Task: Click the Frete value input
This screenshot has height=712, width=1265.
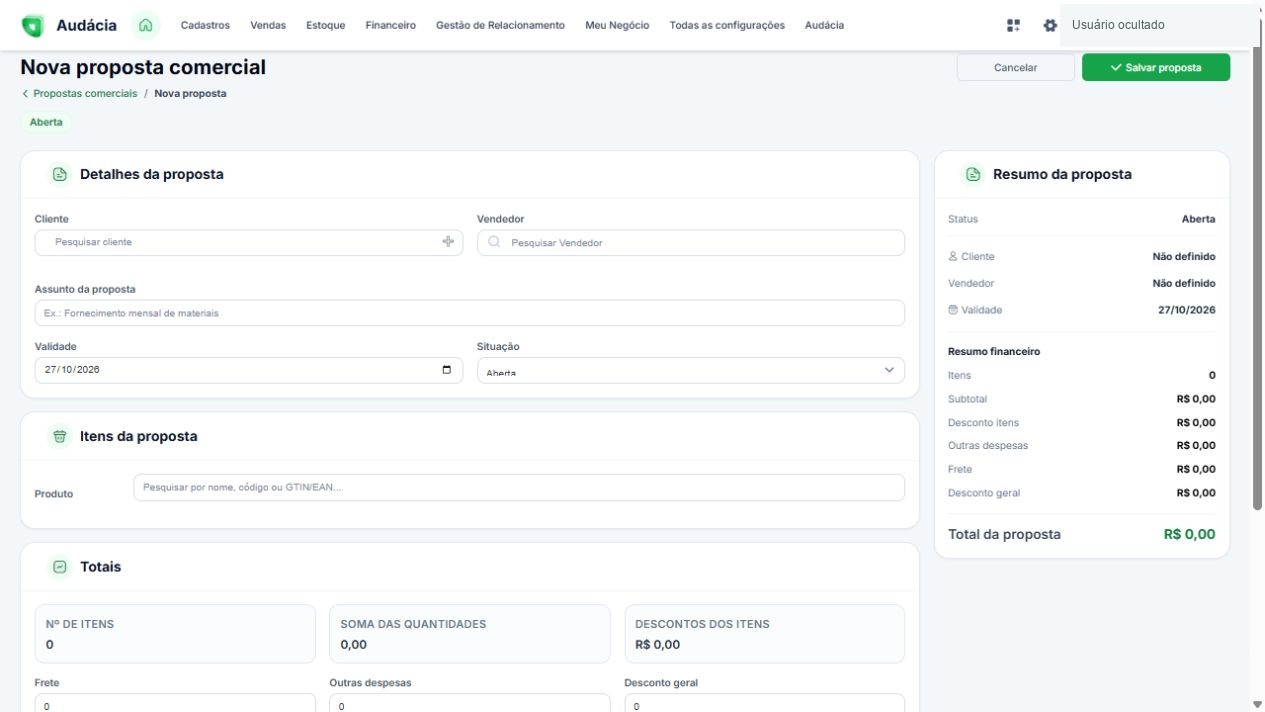Action: (x=175, y=704)
